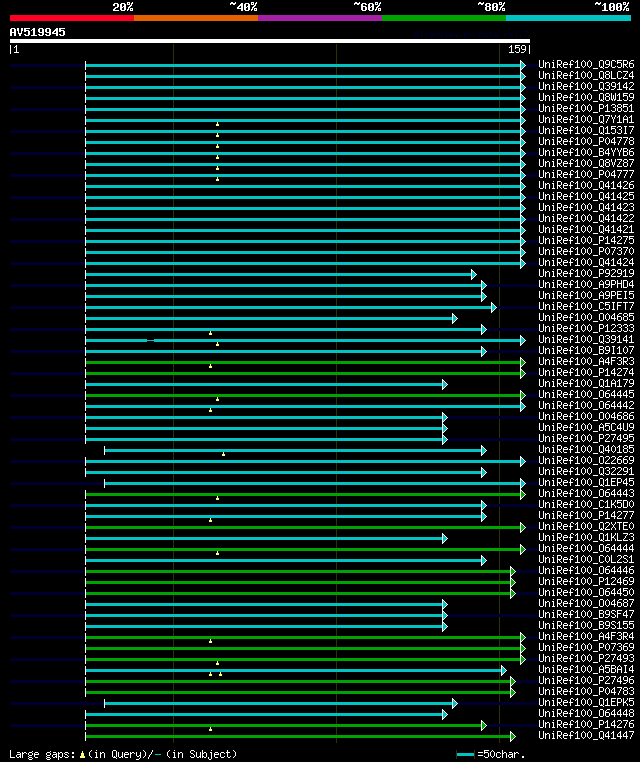Click the white AV519945 query sequence bar
This screenshot has width=640, height=762.
[x=270, y=41]
